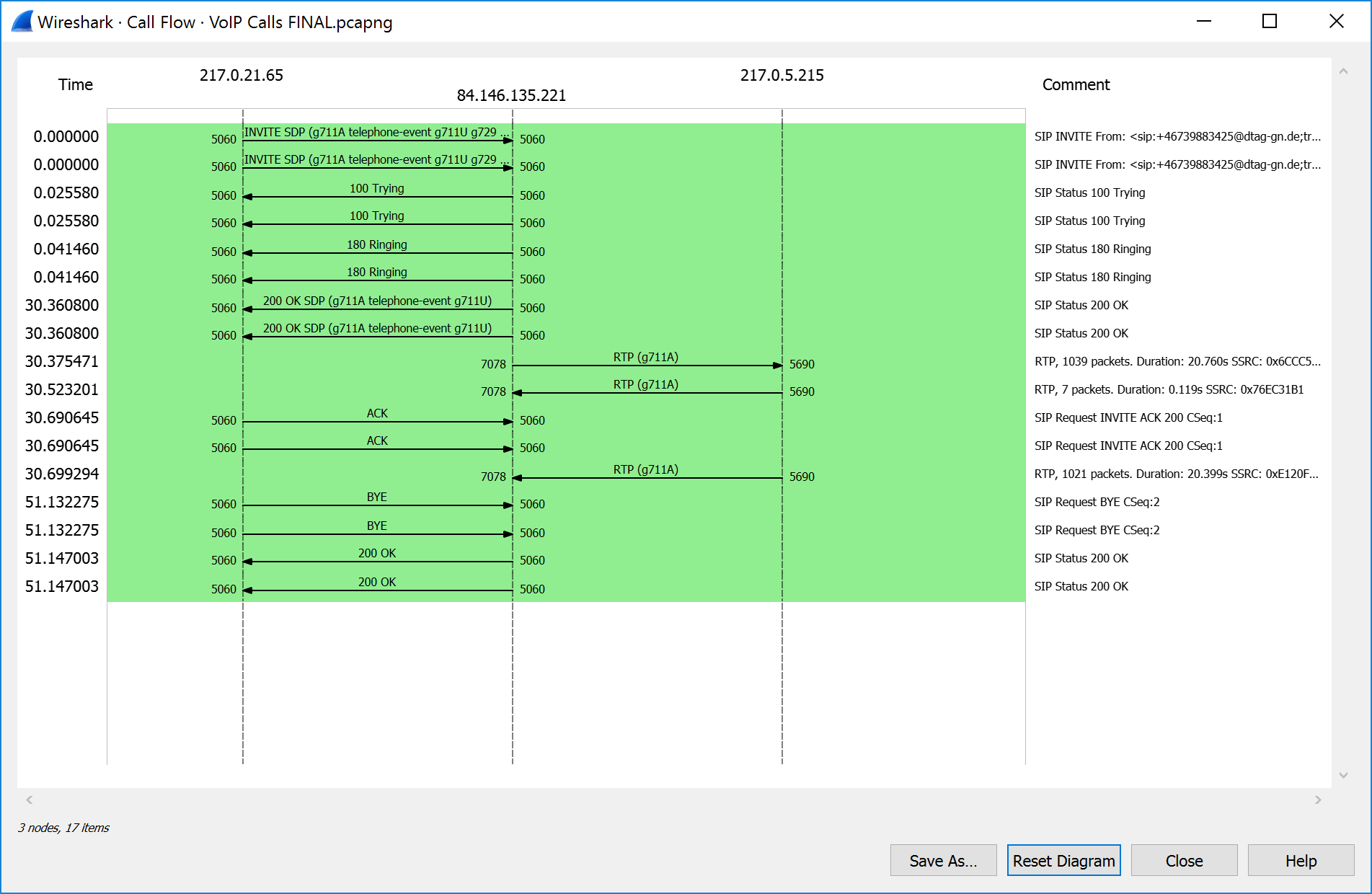1372x894 pixels.
Task: Select the node header 84.146.135.221
Action: pos(511,95)
